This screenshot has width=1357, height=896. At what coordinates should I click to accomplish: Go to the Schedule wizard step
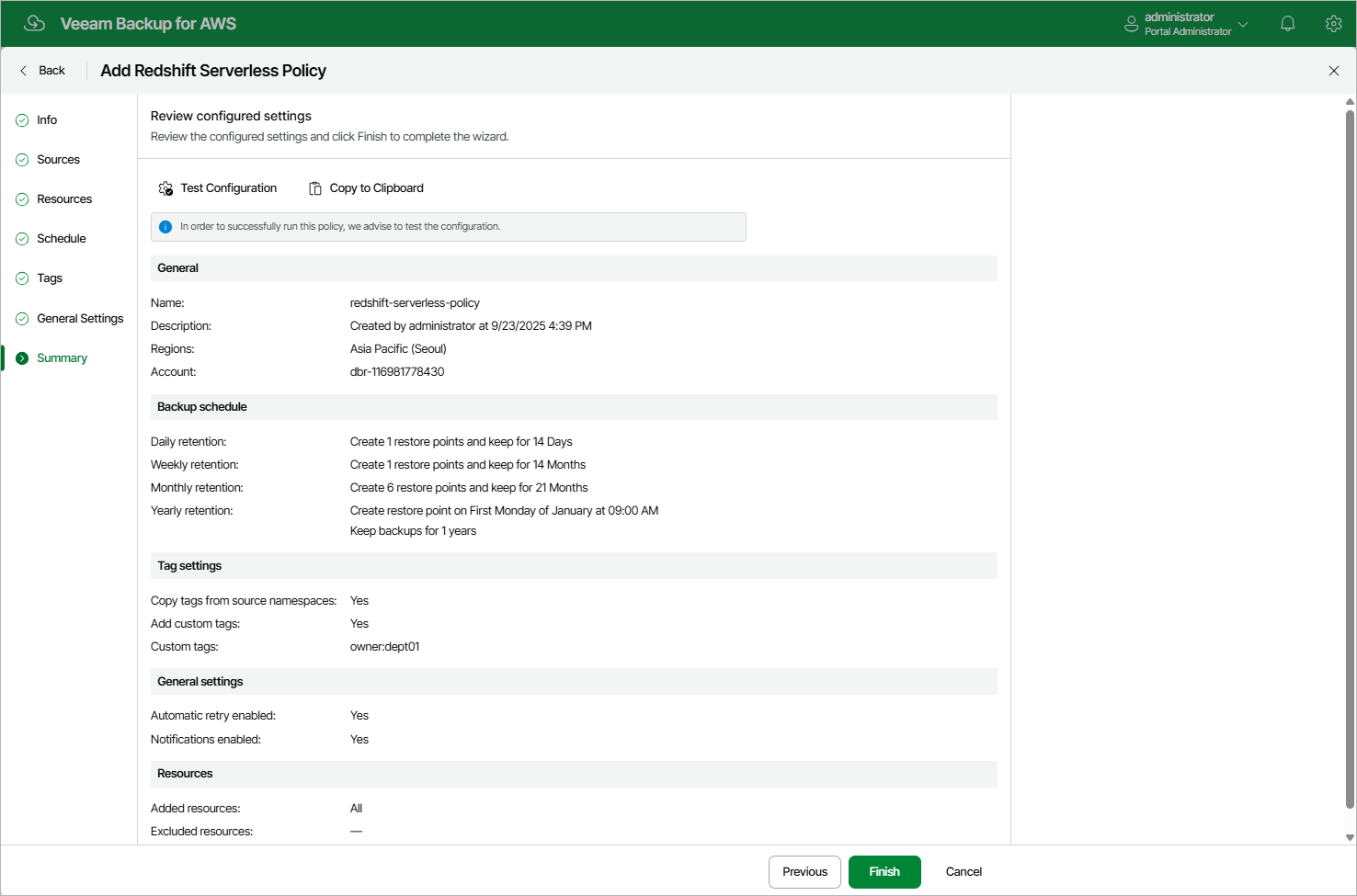62,239
